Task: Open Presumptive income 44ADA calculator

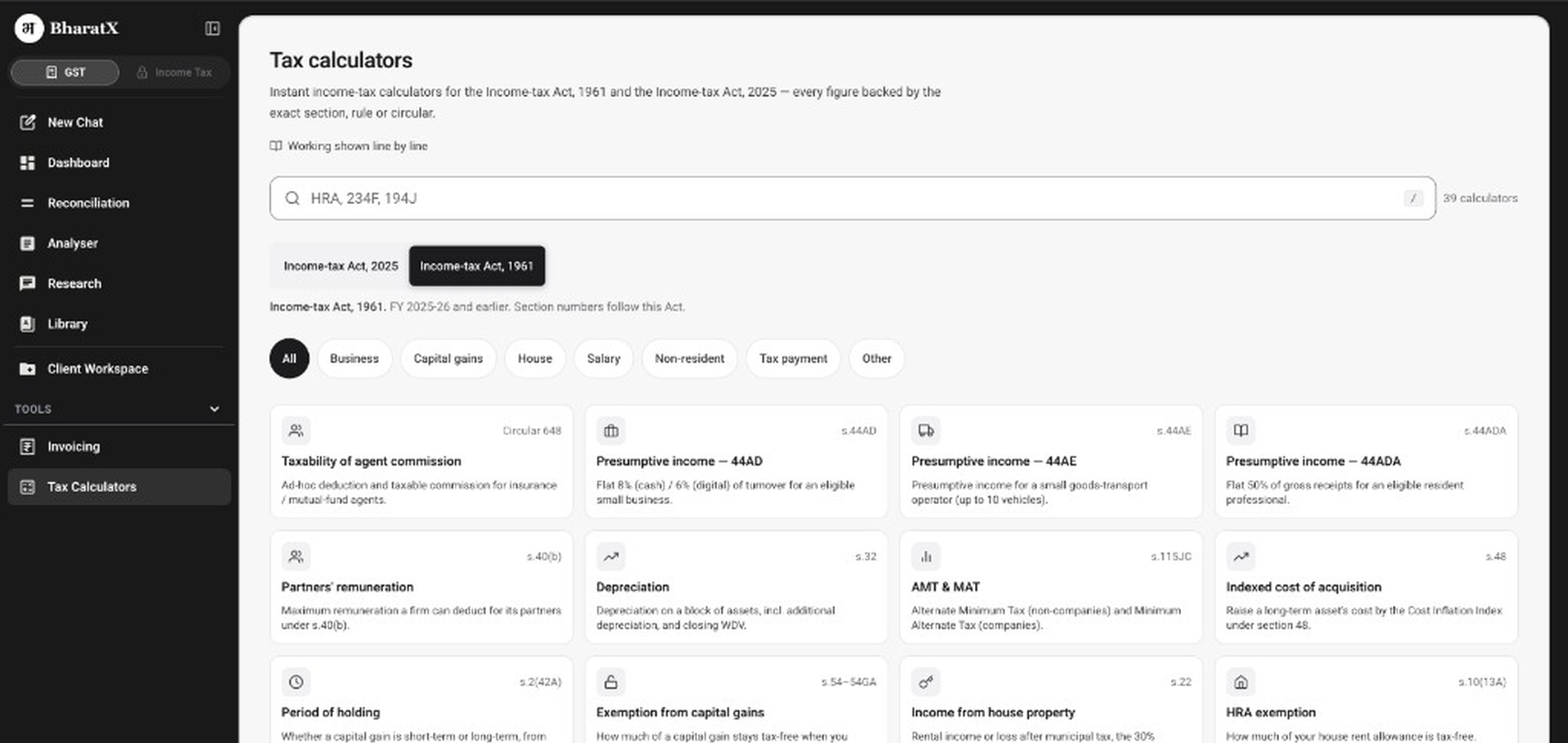Action: (x=1366, y=461)
